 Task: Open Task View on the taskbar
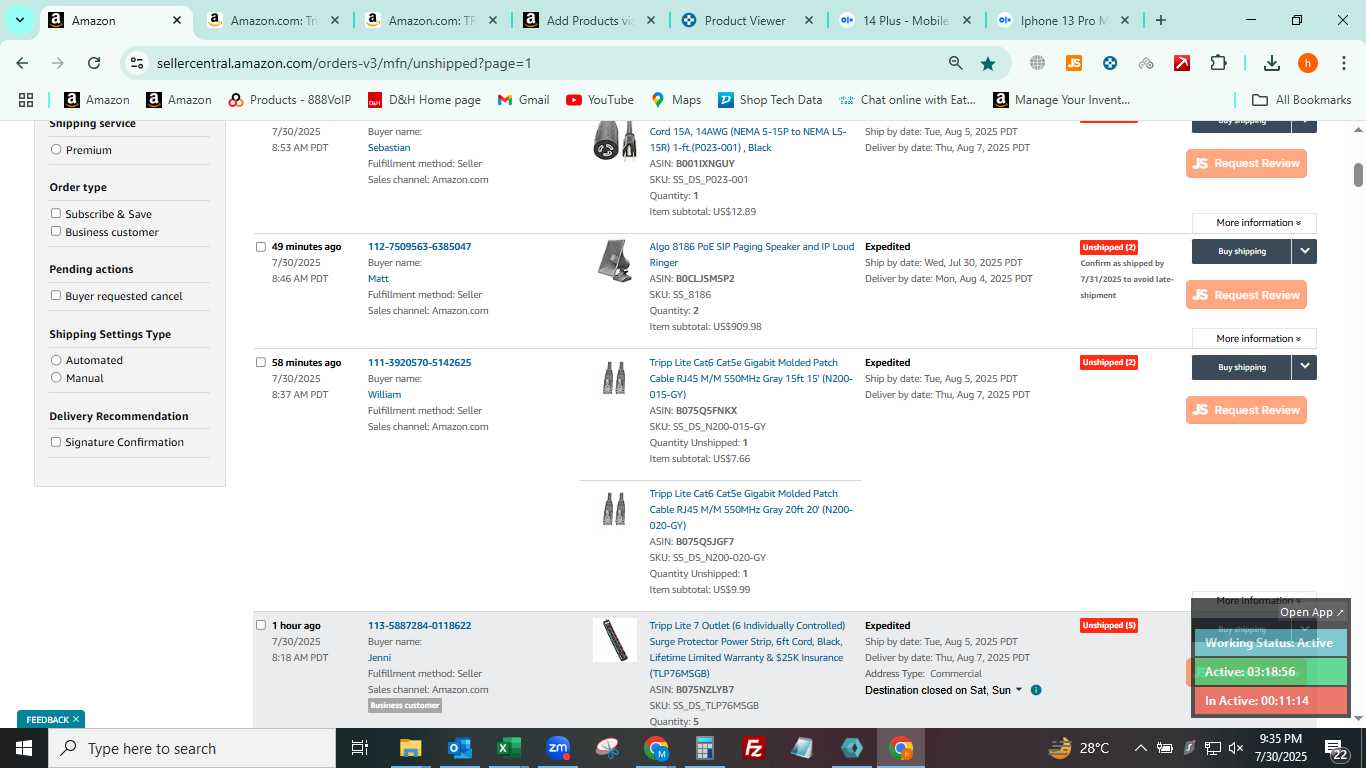coord(360,748)
